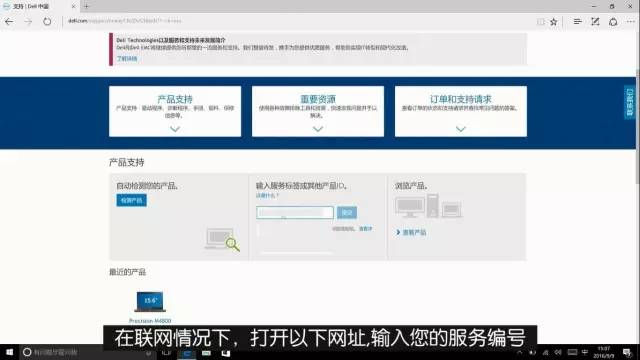This screenshot has height=360, width=640.
Task: Open a new browser tab
Action: coord(86,6)
